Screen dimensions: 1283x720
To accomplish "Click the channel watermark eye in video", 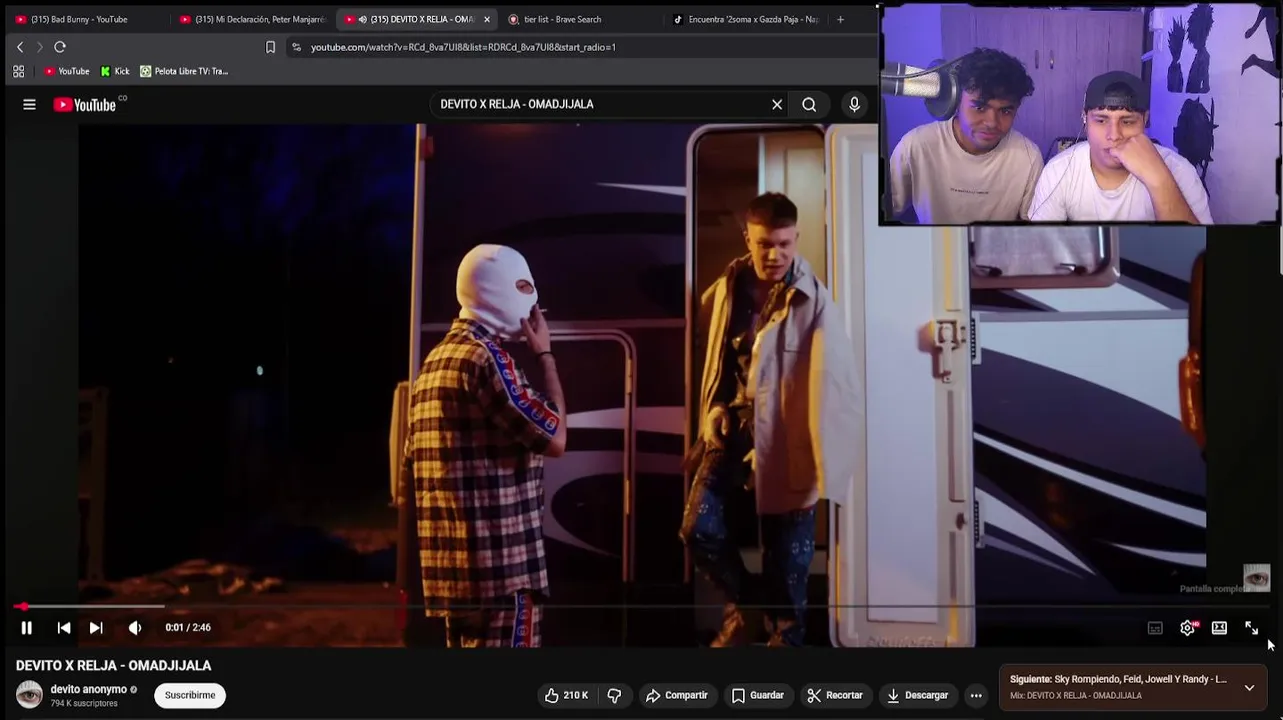I will pyautogui.click(x=1256, y=577).
